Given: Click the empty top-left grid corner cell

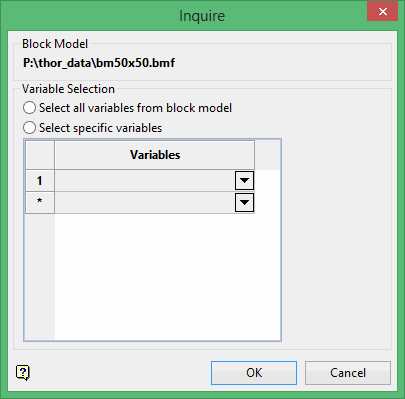Looking at the screenshot, I should tap(40, 155).
